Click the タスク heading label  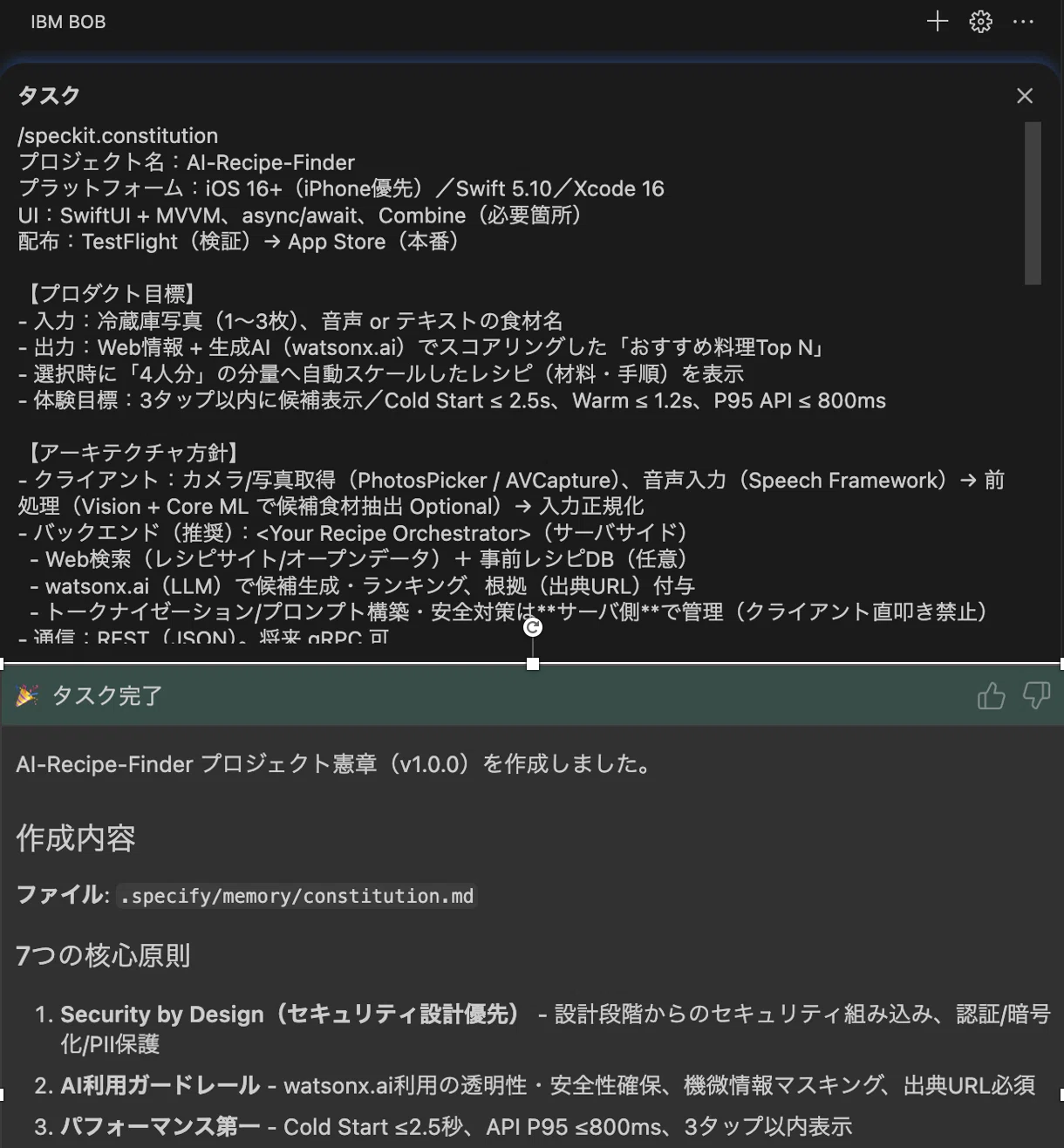coord(49,96)
